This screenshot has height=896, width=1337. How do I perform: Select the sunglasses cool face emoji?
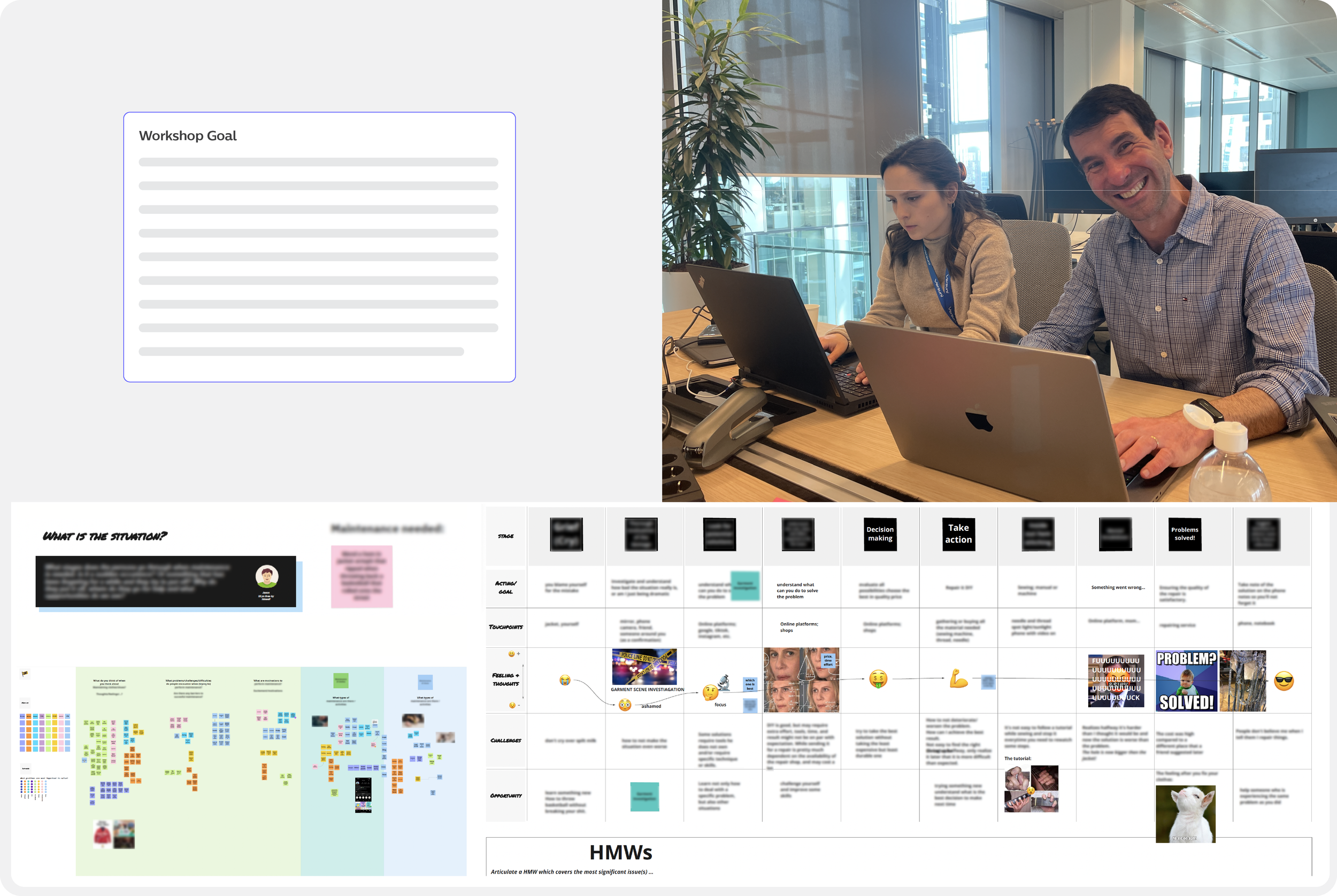pos(1284,681)
